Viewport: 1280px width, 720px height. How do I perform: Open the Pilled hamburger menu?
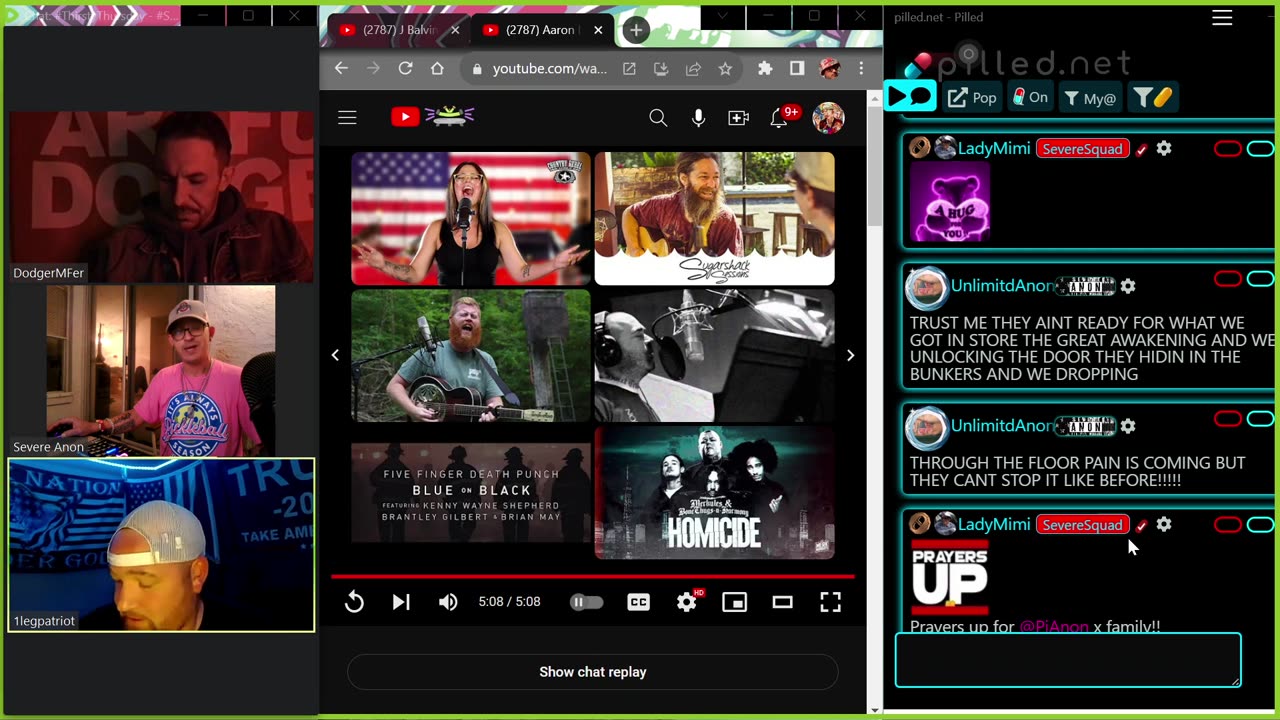1222,18
